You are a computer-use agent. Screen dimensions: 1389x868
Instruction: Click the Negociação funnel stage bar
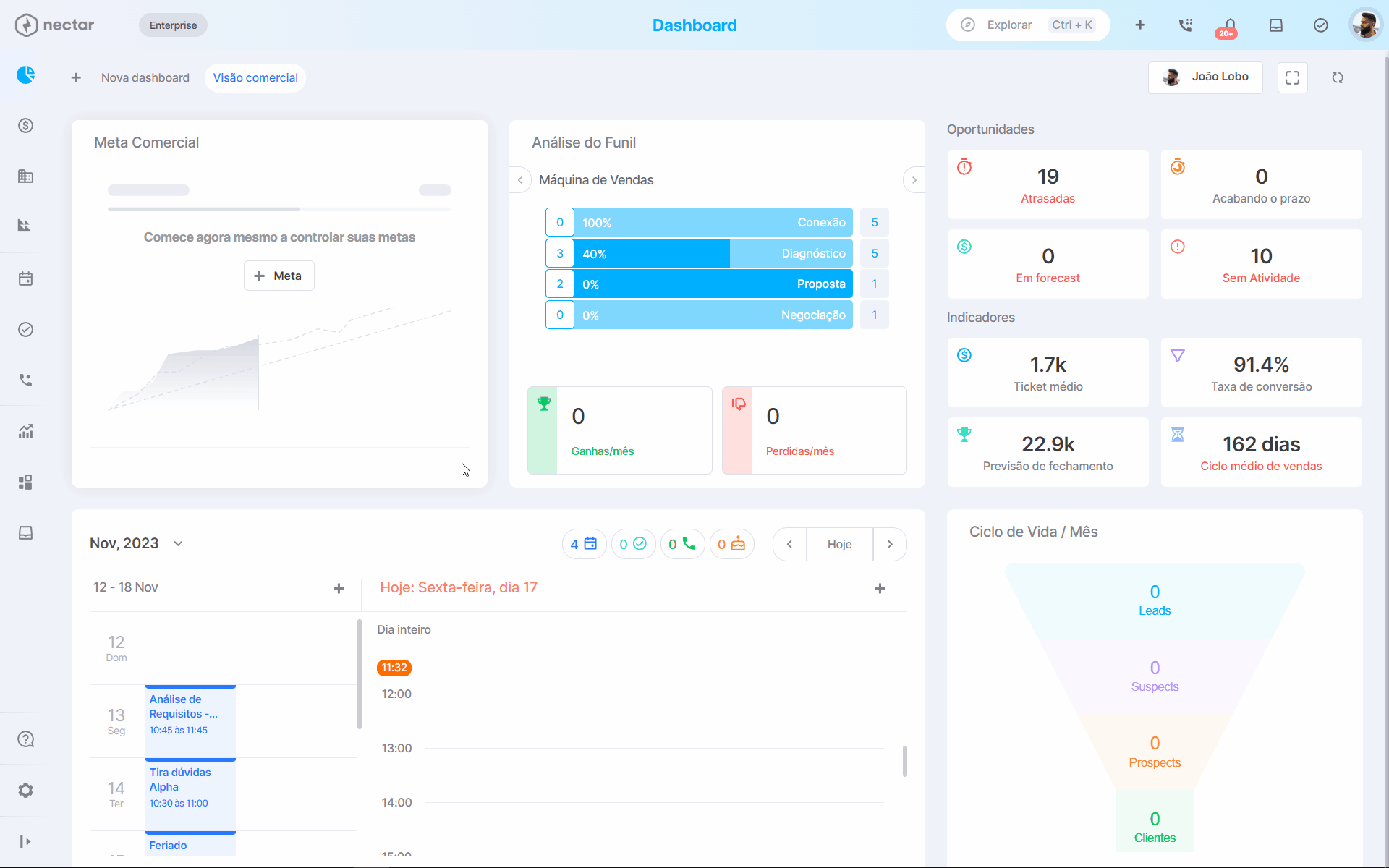(713, 315)
